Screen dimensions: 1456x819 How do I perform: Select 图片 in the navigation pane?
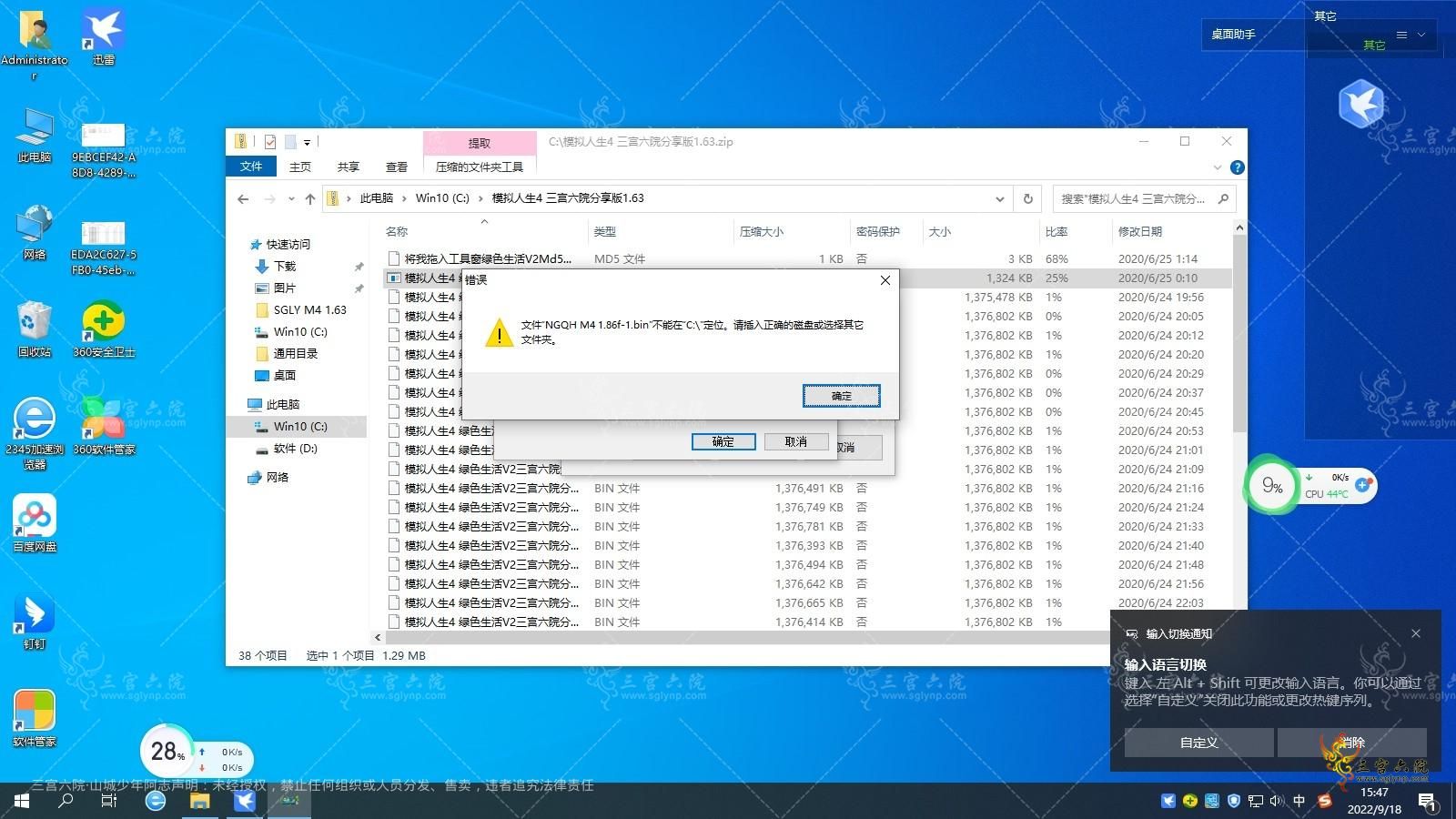285,288
